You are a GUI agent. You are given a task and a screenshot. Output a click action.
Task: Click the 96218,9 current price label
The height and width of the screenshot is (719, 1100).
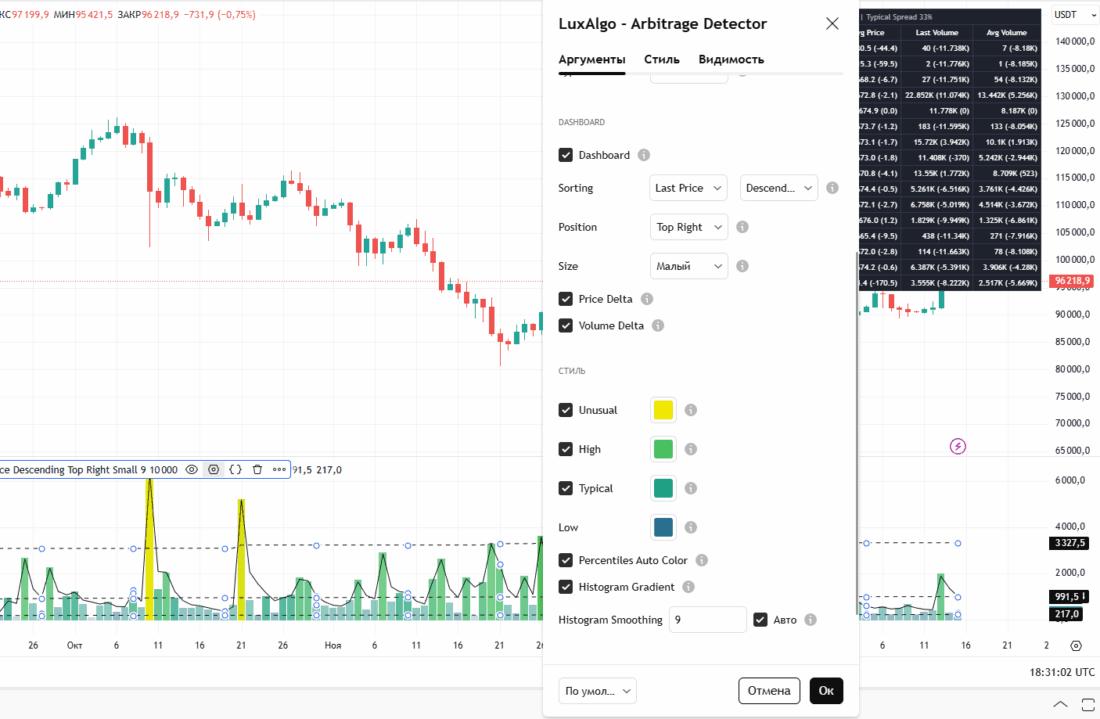(x=1072, y=281)
